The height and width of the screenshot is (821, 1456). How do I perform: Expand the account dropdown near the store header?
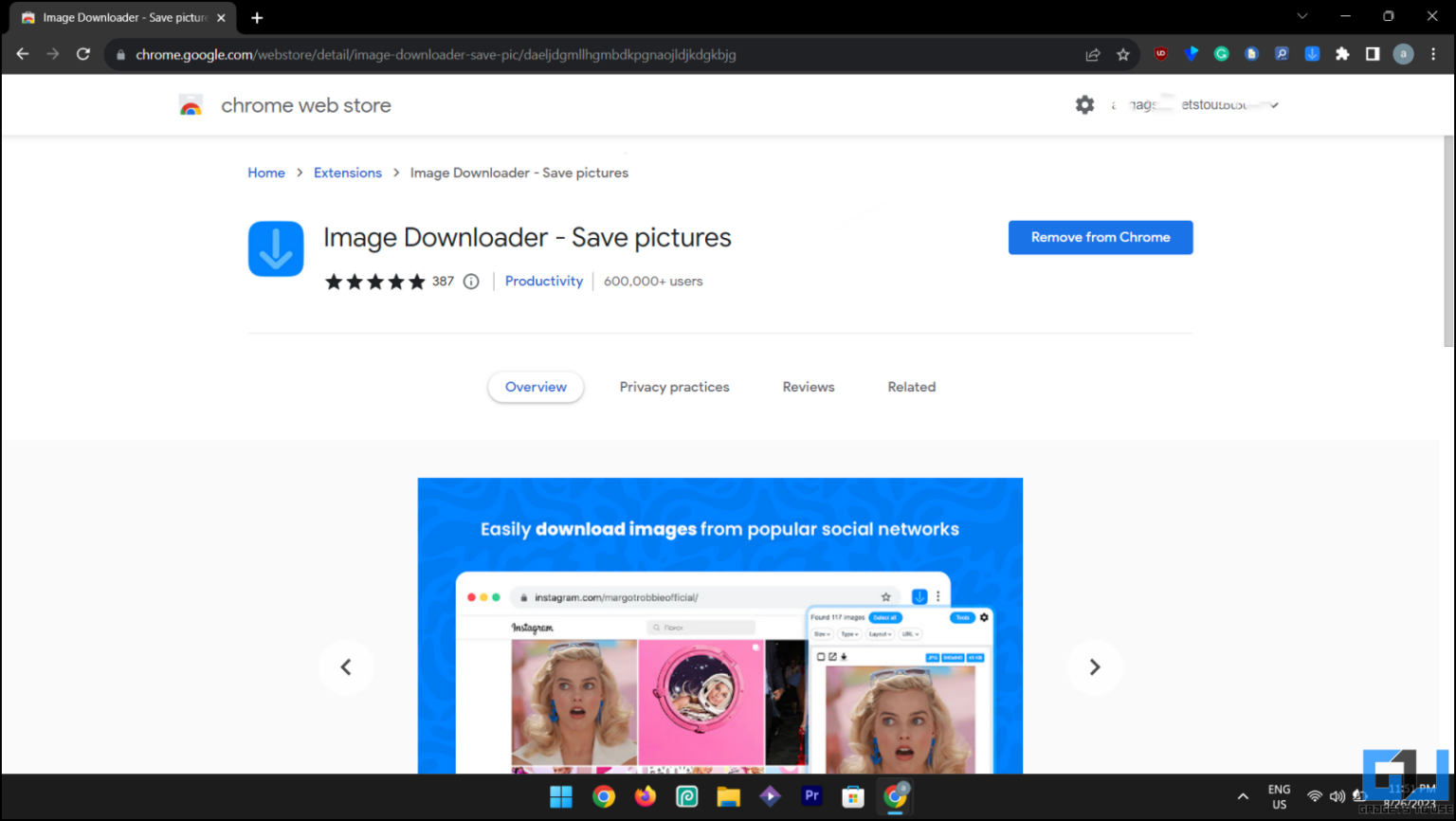coord(1274,104)
